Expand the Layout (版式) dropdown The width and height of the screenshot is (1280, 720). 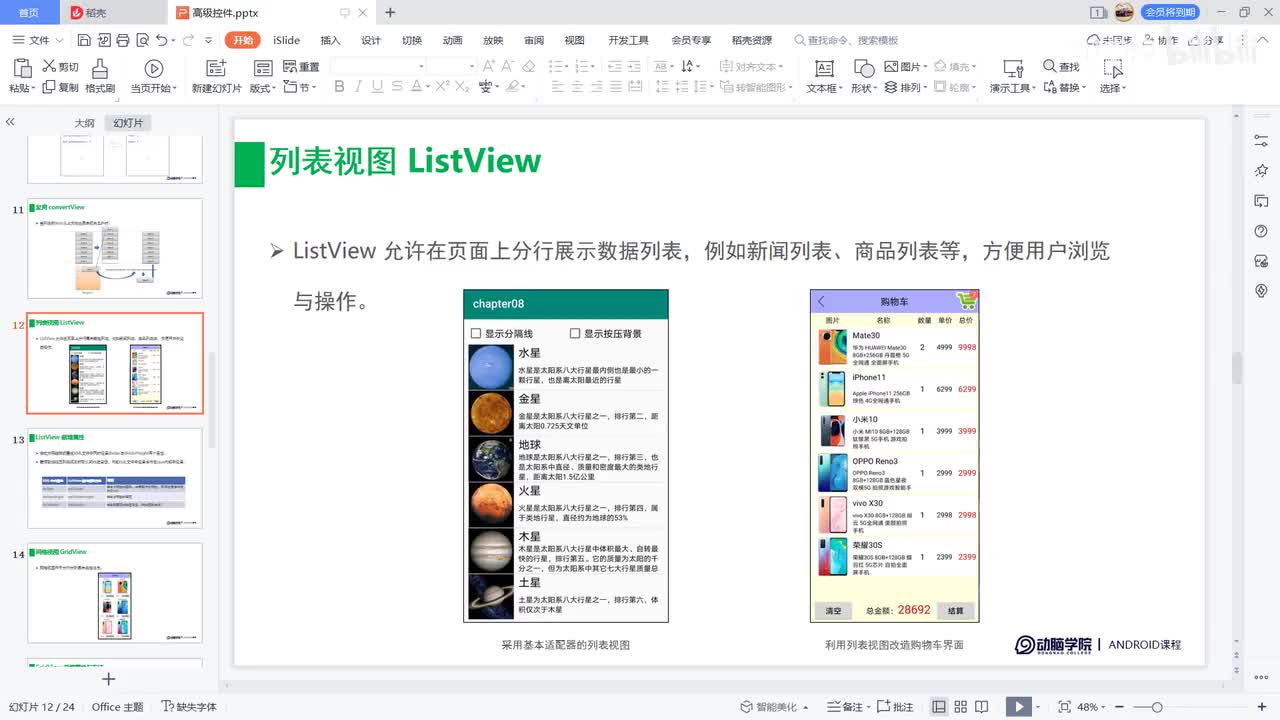point(263,88)
